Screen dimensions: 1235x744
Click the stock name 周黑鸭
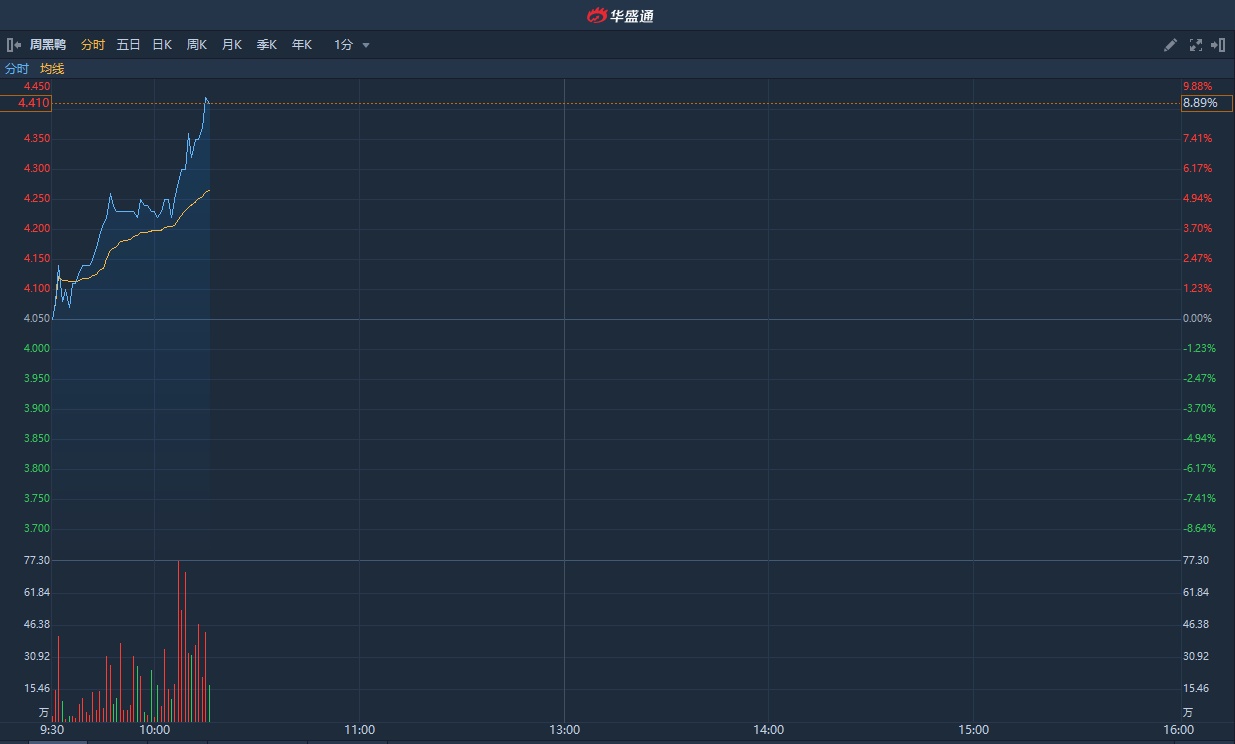point(48,45)
